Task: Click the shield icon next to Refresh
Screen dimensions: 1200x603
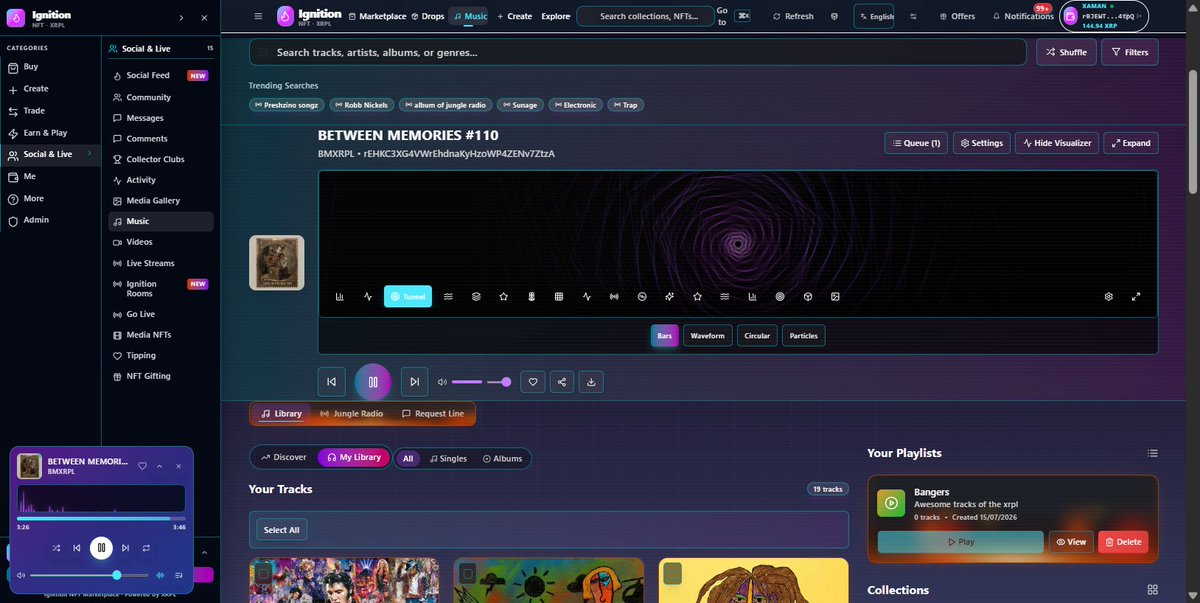Action: pos(836,16)
